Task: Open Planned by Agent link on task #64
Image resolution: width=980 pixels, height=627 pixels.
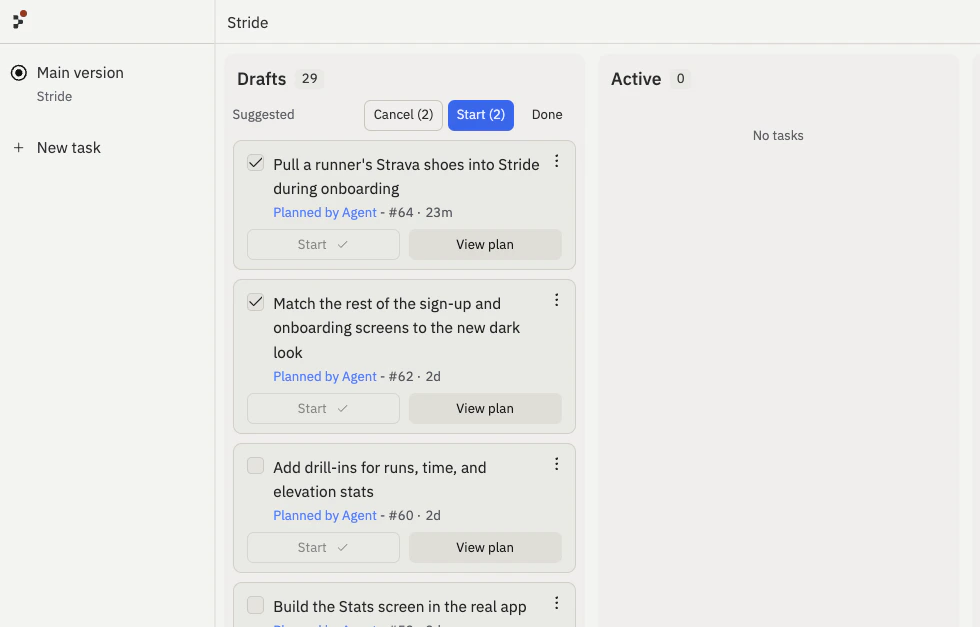Action: point(325,213)
